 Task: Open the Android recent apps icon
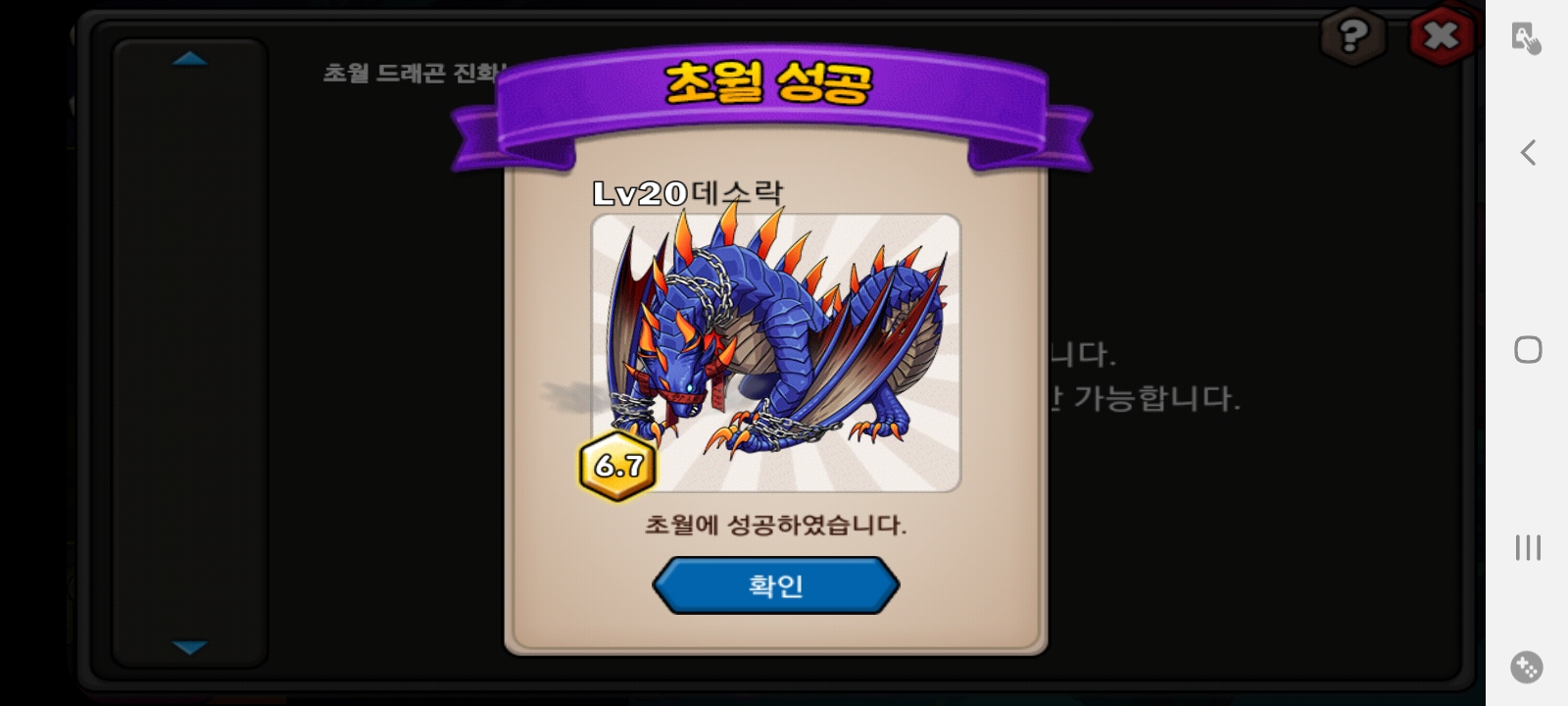pos(1528,547)
